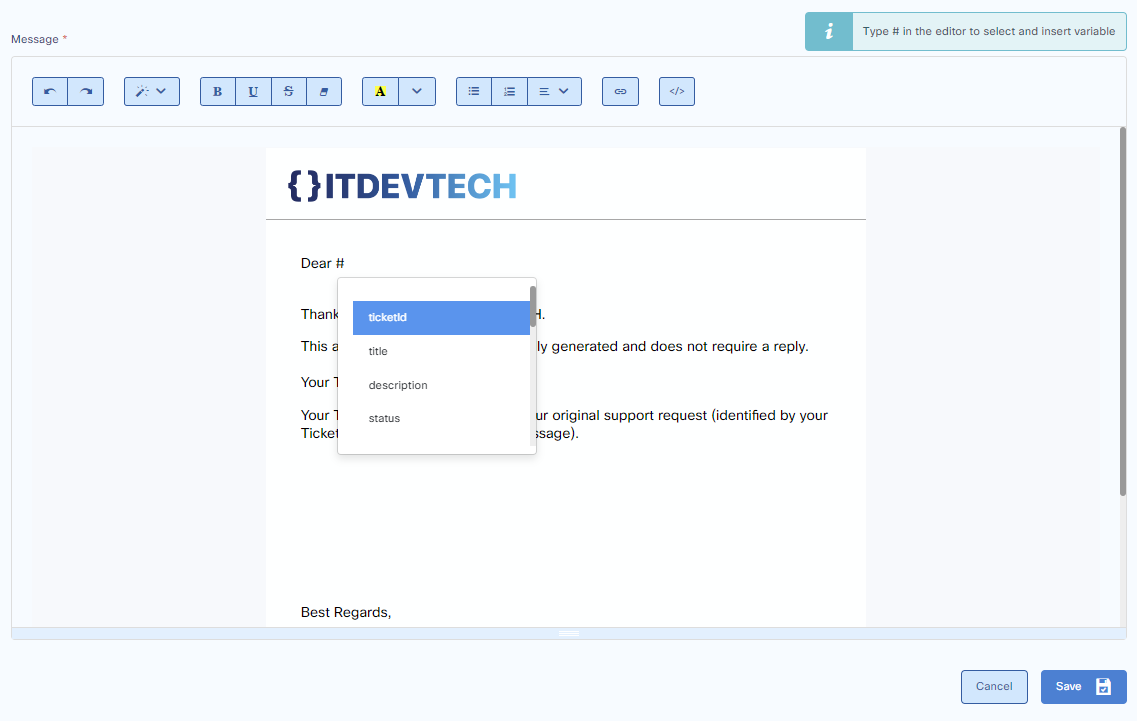Viewport: 1137px width, 721px height.
Task: Apply the yellow highlight color button
Action: pyautogui.click(x=380, y=91)
